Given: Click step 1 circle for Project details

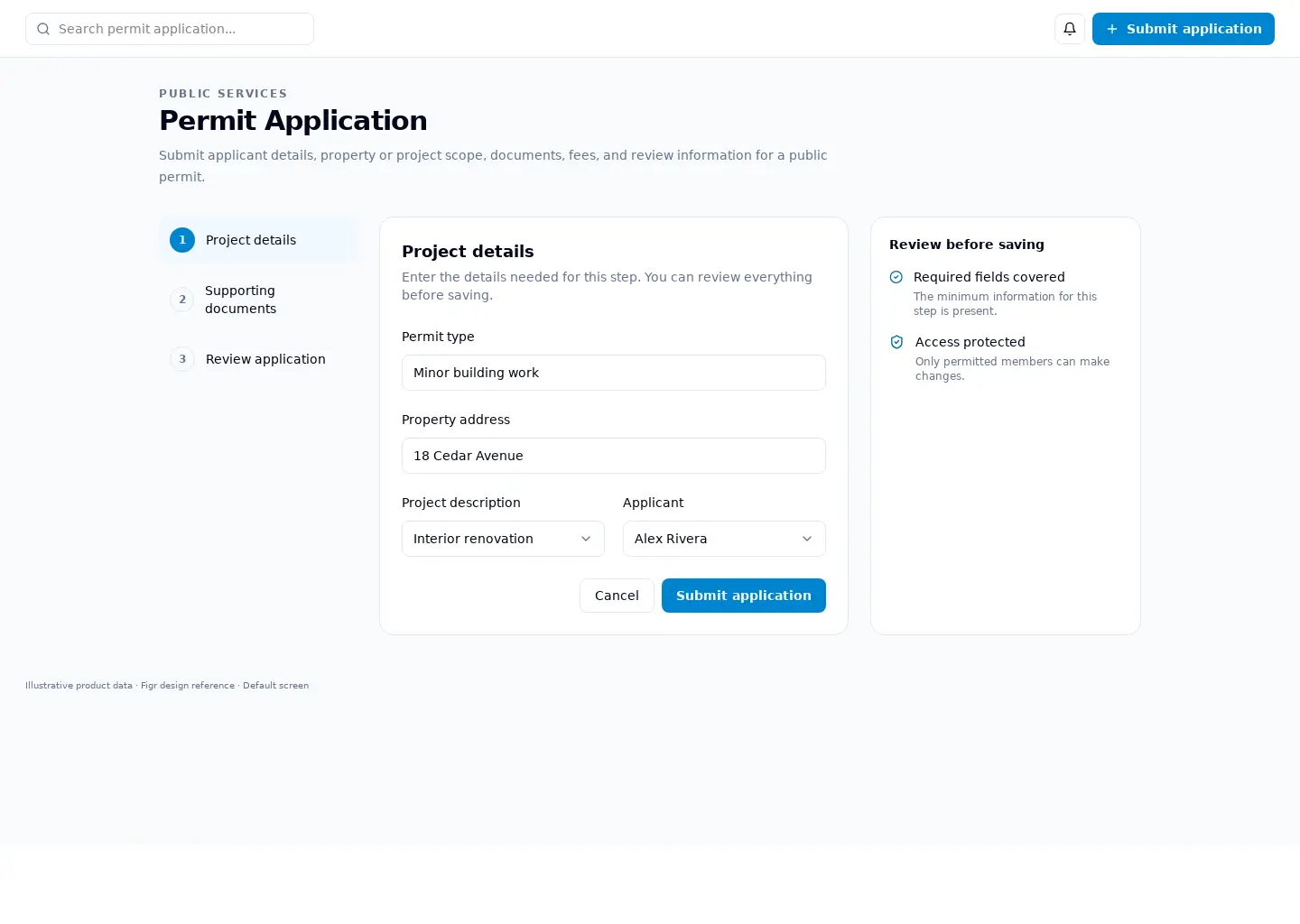Looking at the screenshot, I should click(x=182, y=240).
